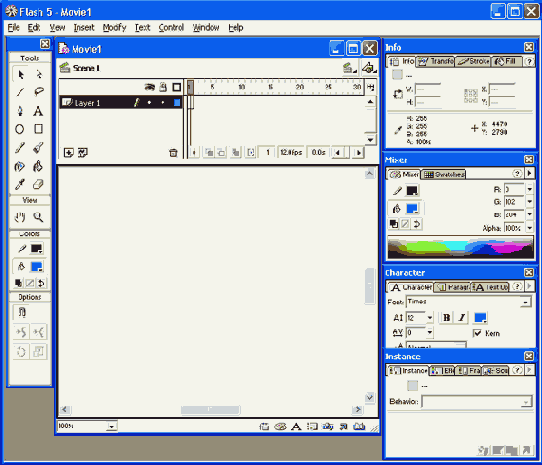Open the character spacing dropdown
542x465 pixels.
430,333
